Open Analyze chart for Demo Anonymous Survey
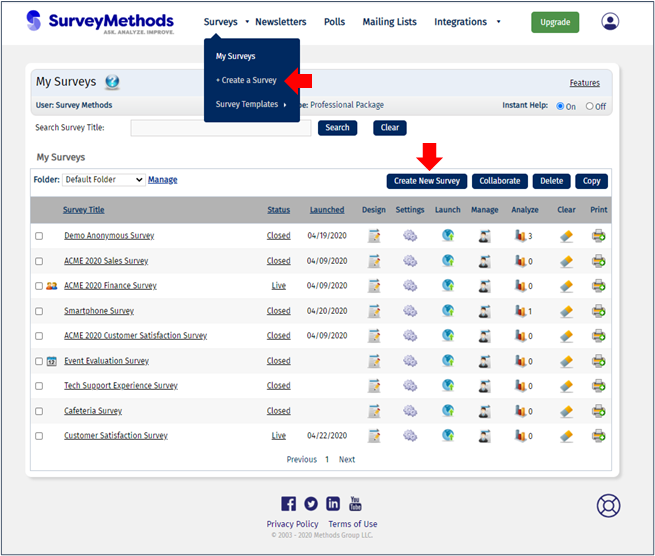The image size is (655, 556). coord(520,236)
